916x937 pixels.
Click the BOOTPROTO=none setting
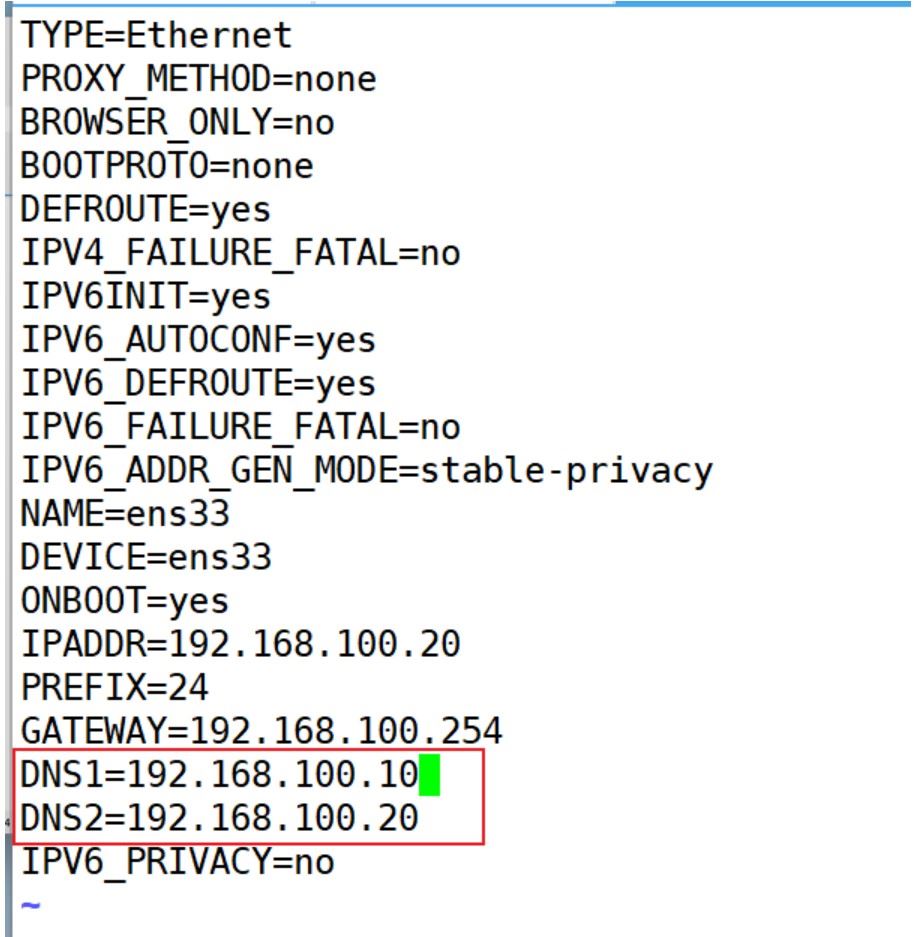click(x=166, y=166)
